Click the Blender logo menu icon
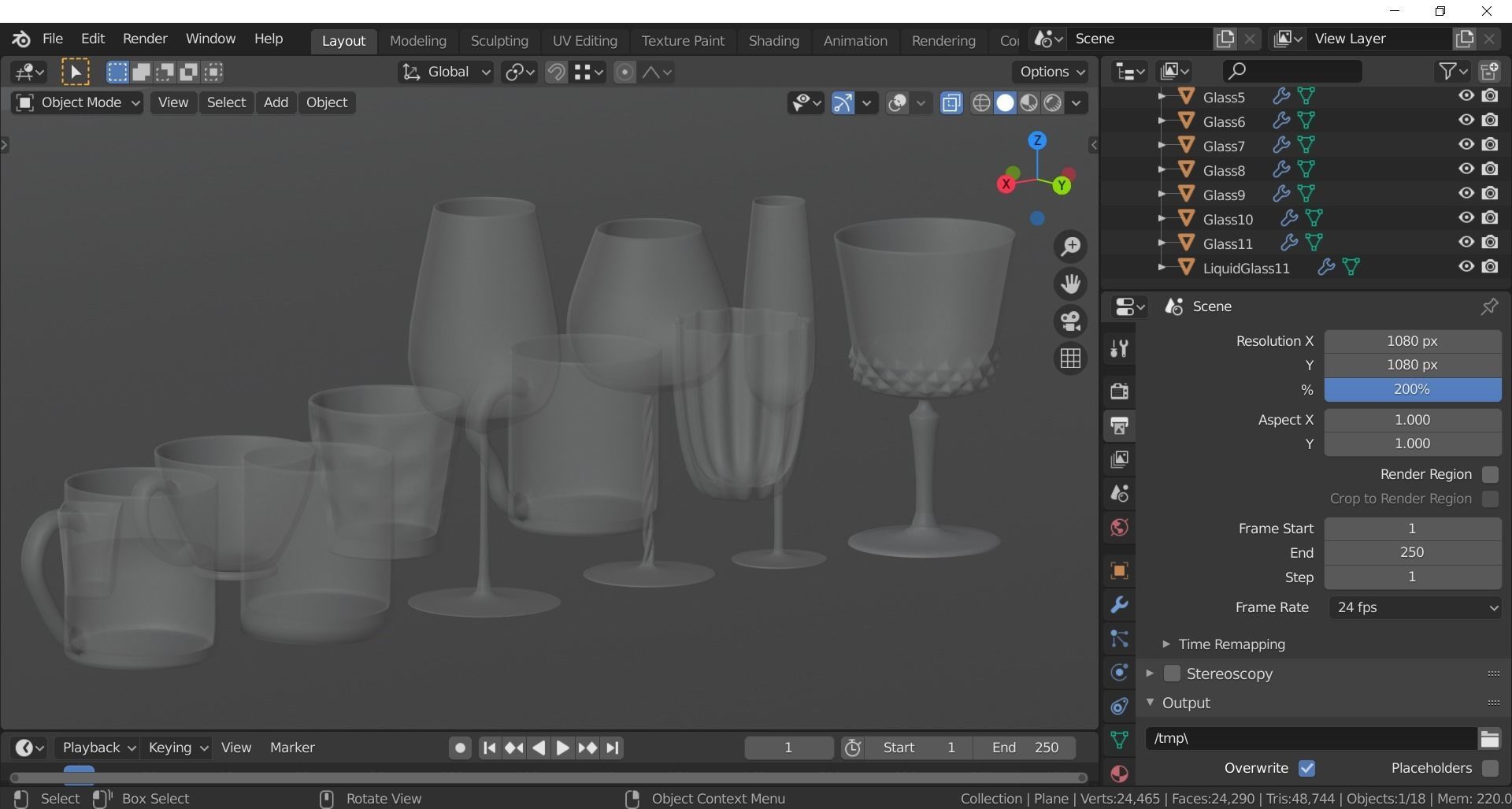 click(x=21, y=39)
